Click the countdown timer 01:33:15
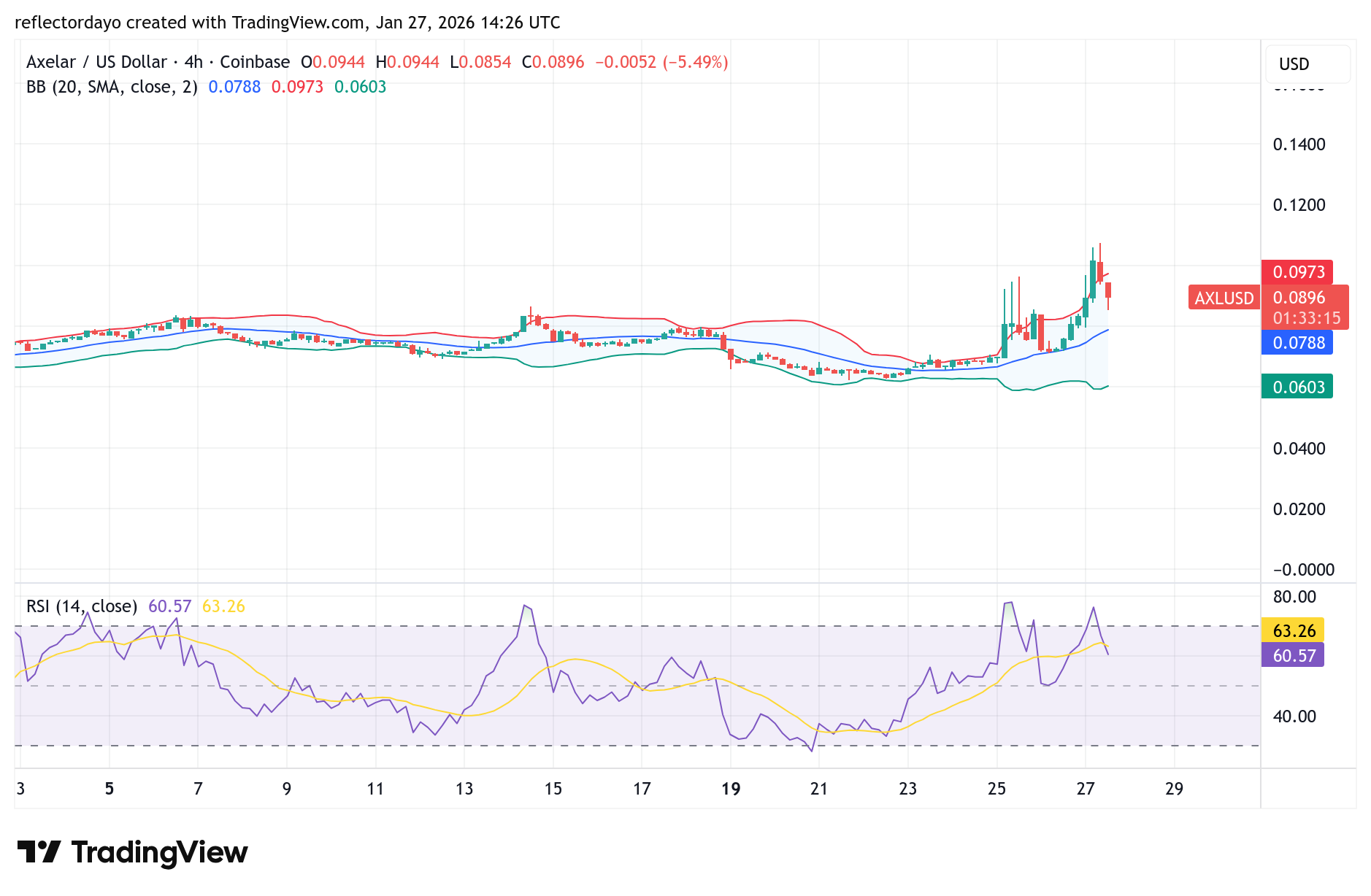1371x896 pixels. pyautogui.click(x=1306, y=318)
